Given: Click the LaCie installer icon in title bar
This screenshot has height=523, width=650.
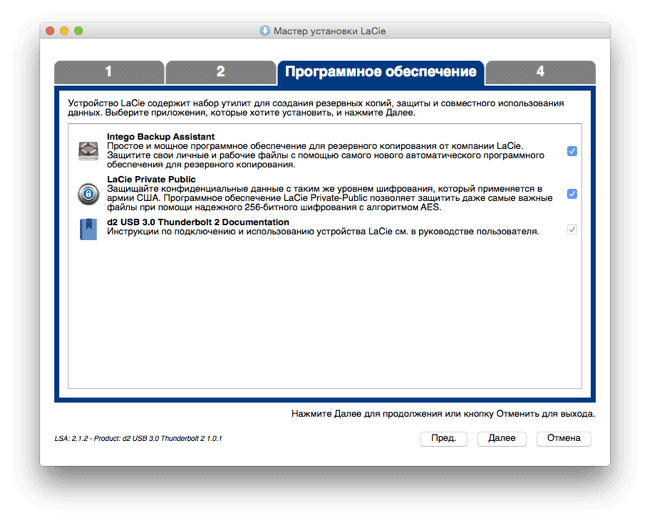Looking at the screenshot, I should tap(265, 31).
